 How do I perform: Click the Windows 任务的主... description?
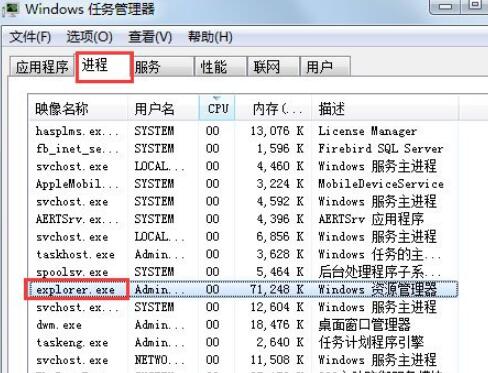click(379, 255)
